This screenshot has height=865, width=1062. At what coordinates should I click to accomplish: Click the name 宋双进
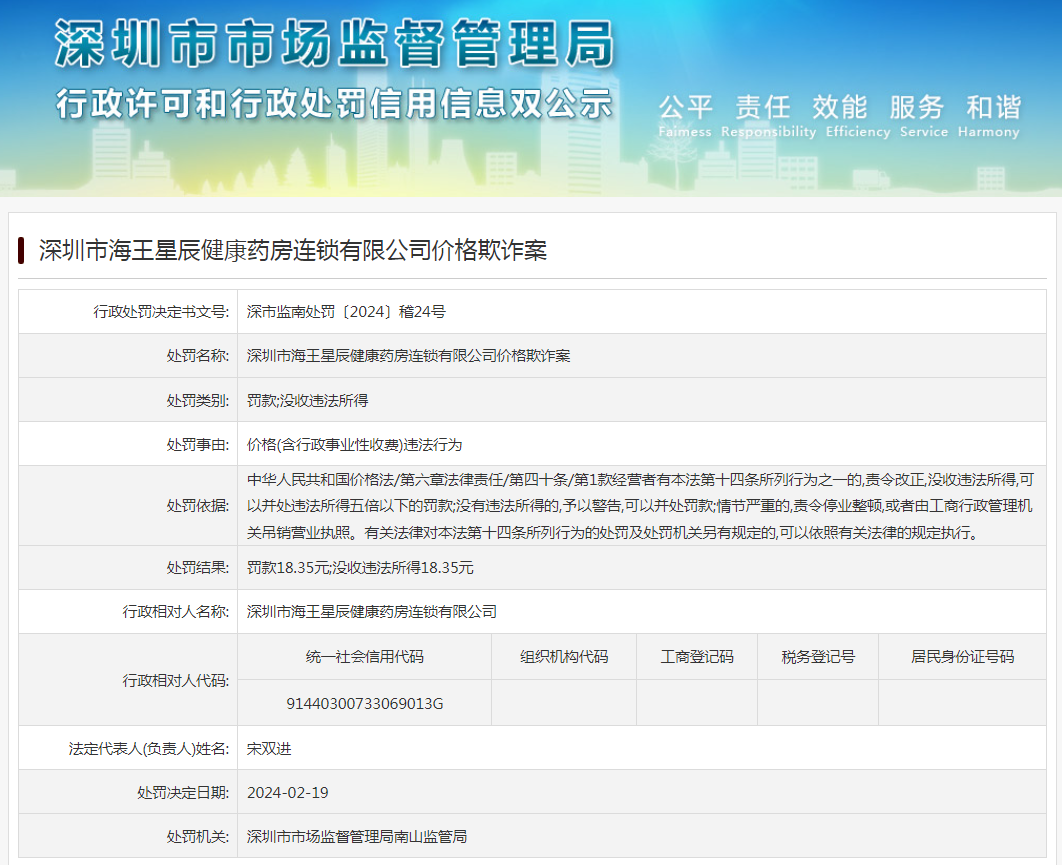(x=269, y=748)
